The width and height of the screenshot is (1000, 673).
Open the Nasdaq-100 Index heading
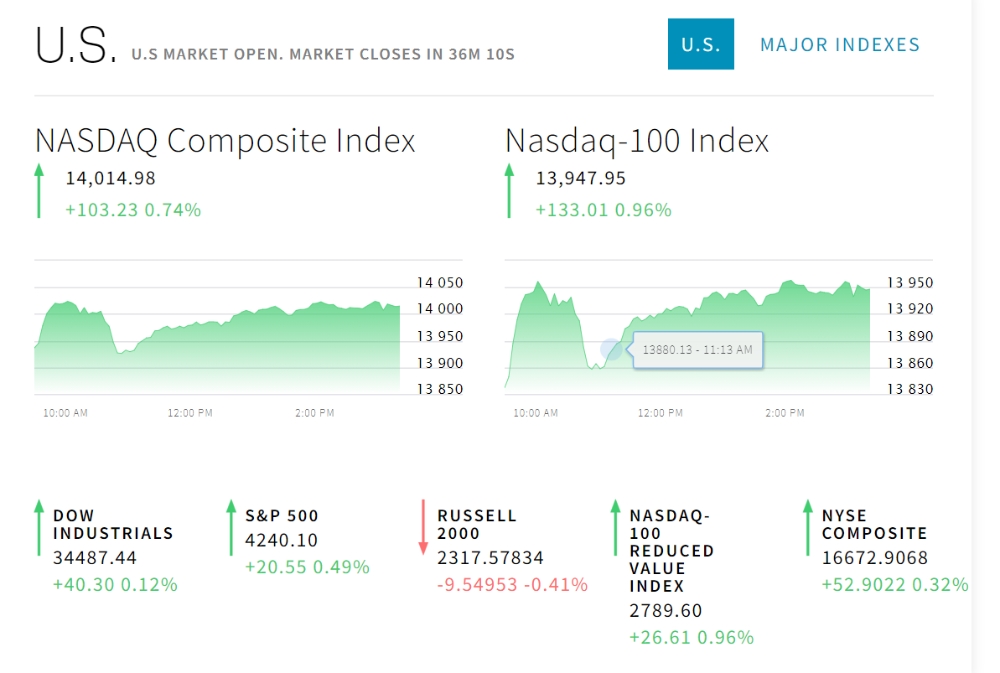point(637,141)
